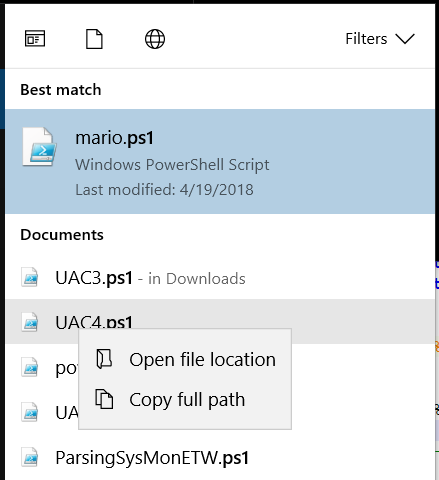Click the file icon below UAC4.ps1

(29, 367)
